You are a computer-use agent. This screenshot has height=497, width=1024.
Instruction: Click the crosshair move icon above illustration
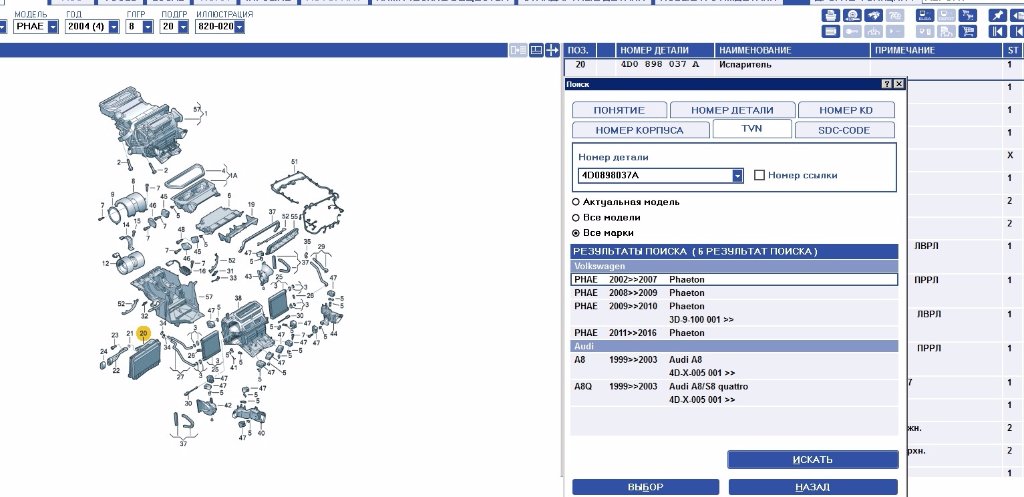553,50
